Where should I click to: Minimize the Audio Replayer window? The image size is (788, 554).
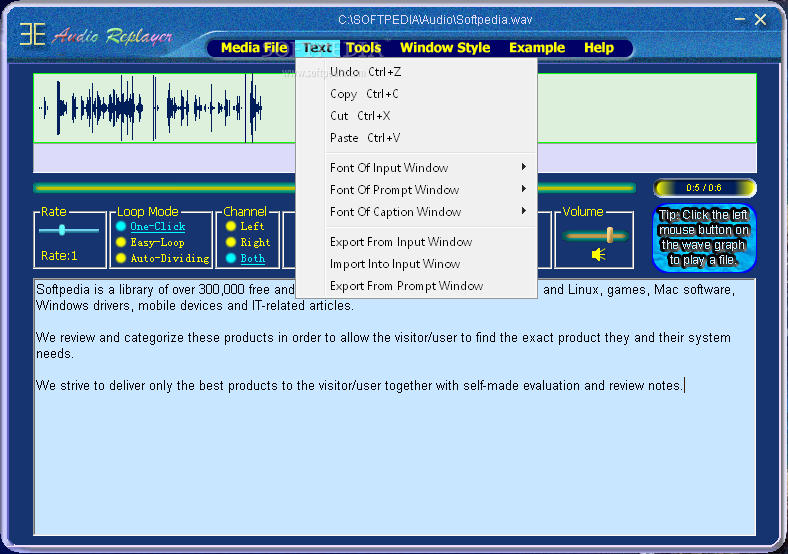point(740,20)
